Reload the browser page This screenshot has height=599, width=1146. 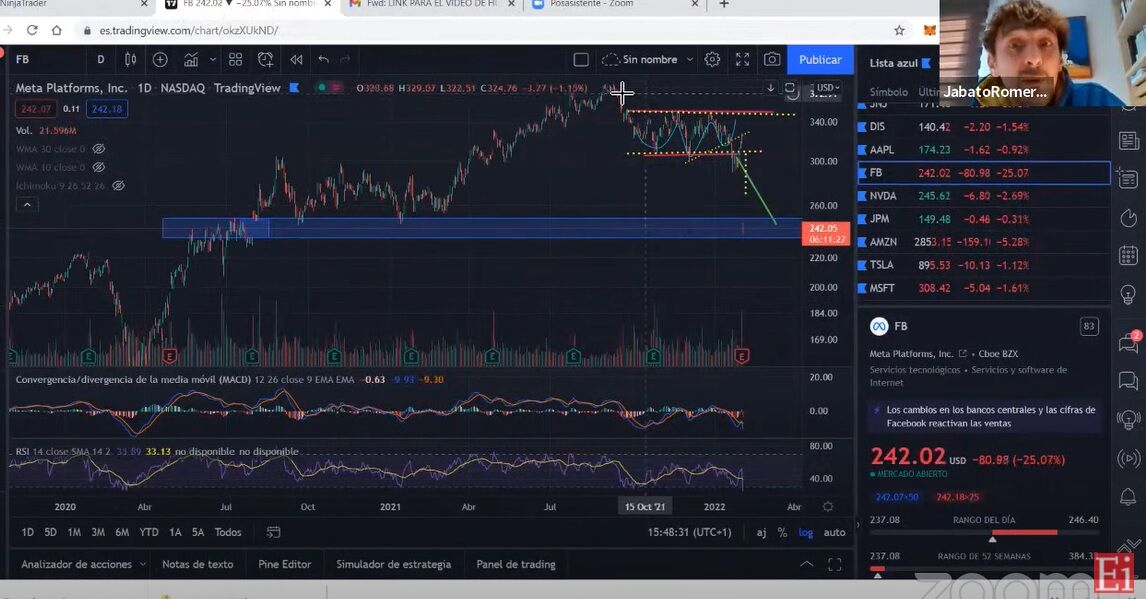(x=31, y=30)
